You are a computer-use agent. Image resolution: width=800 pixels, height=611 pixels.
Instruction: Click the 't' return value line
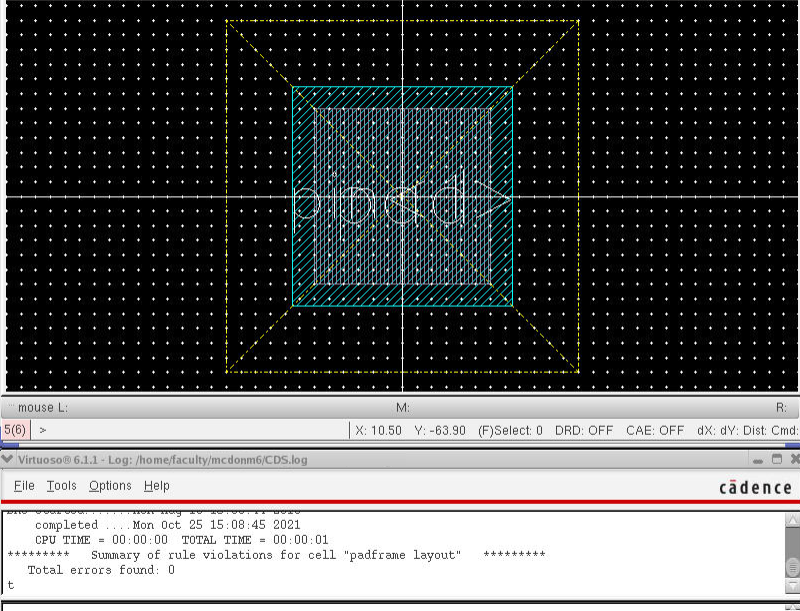pyautogui.click(x=11, y=585)
